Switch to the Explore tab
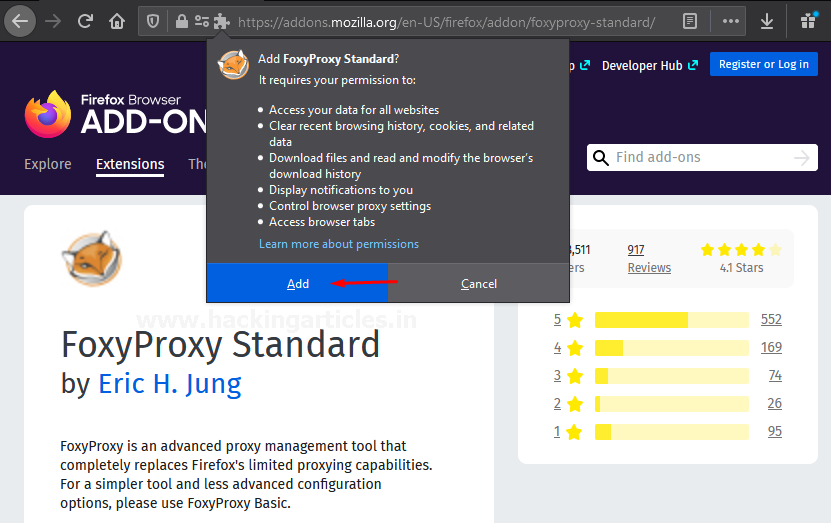The image size is (831, 523). point(48,164)
